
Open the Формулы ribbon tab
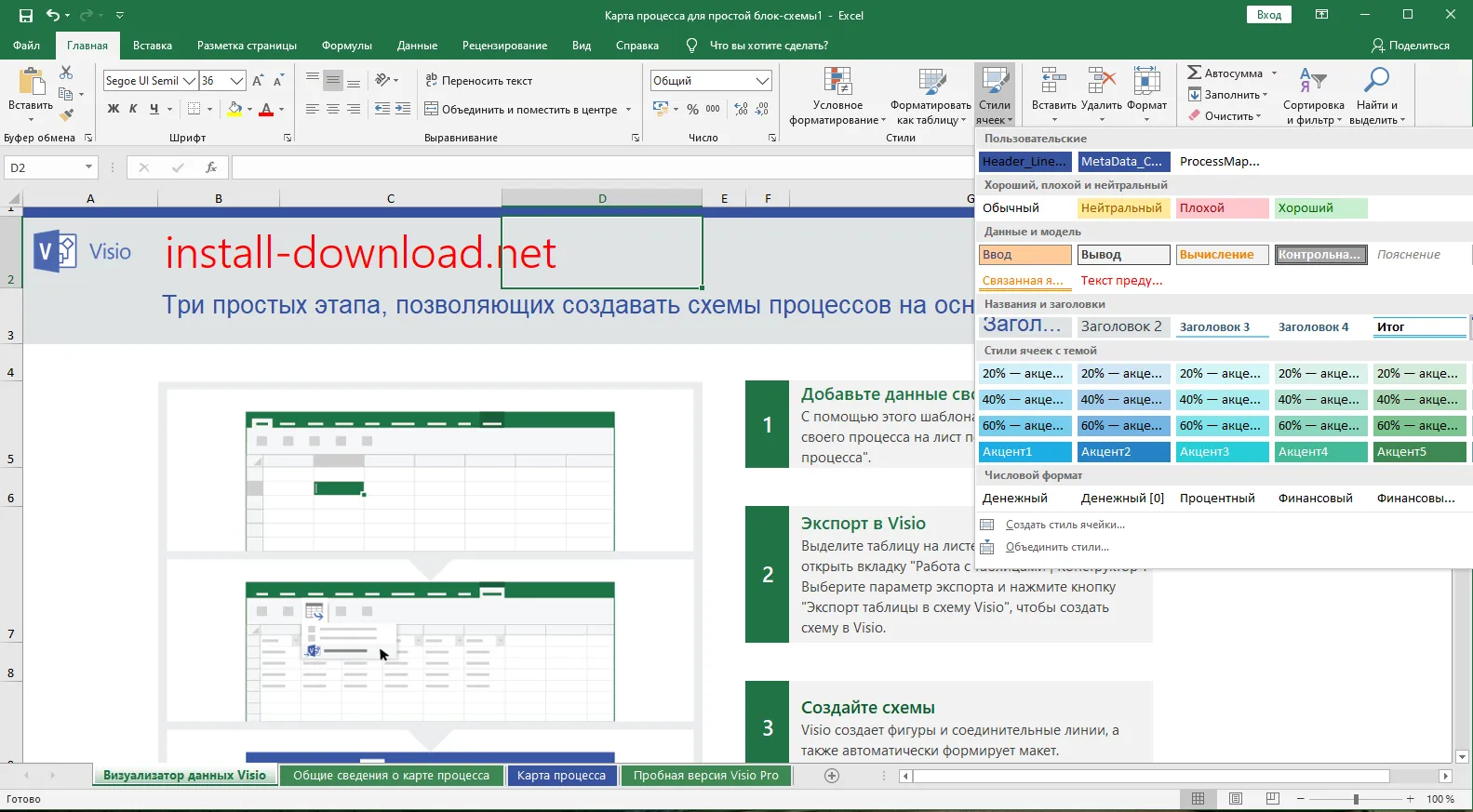(x=346, y=46)
